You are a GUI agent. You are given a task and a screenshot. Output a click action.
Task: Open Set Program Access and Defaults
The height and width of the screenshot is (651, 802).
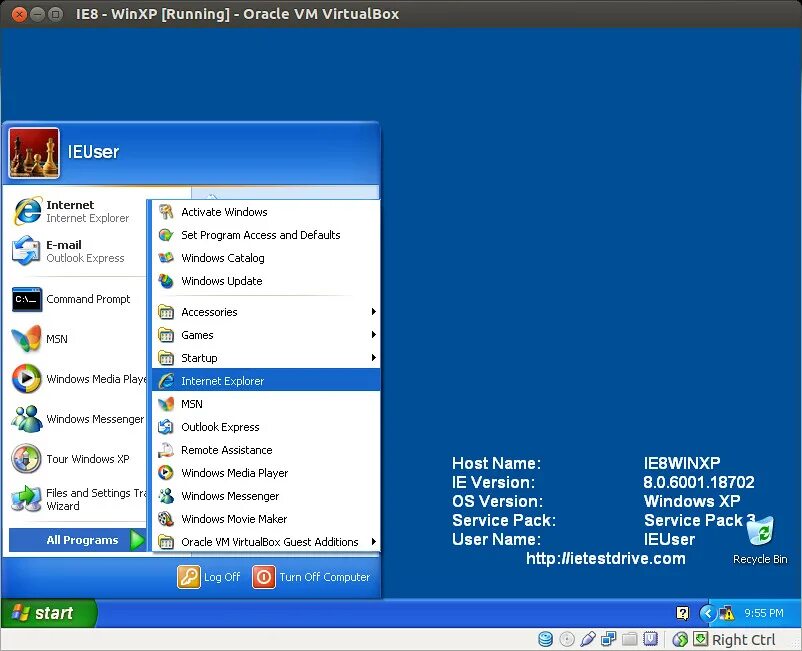point(265,235)
